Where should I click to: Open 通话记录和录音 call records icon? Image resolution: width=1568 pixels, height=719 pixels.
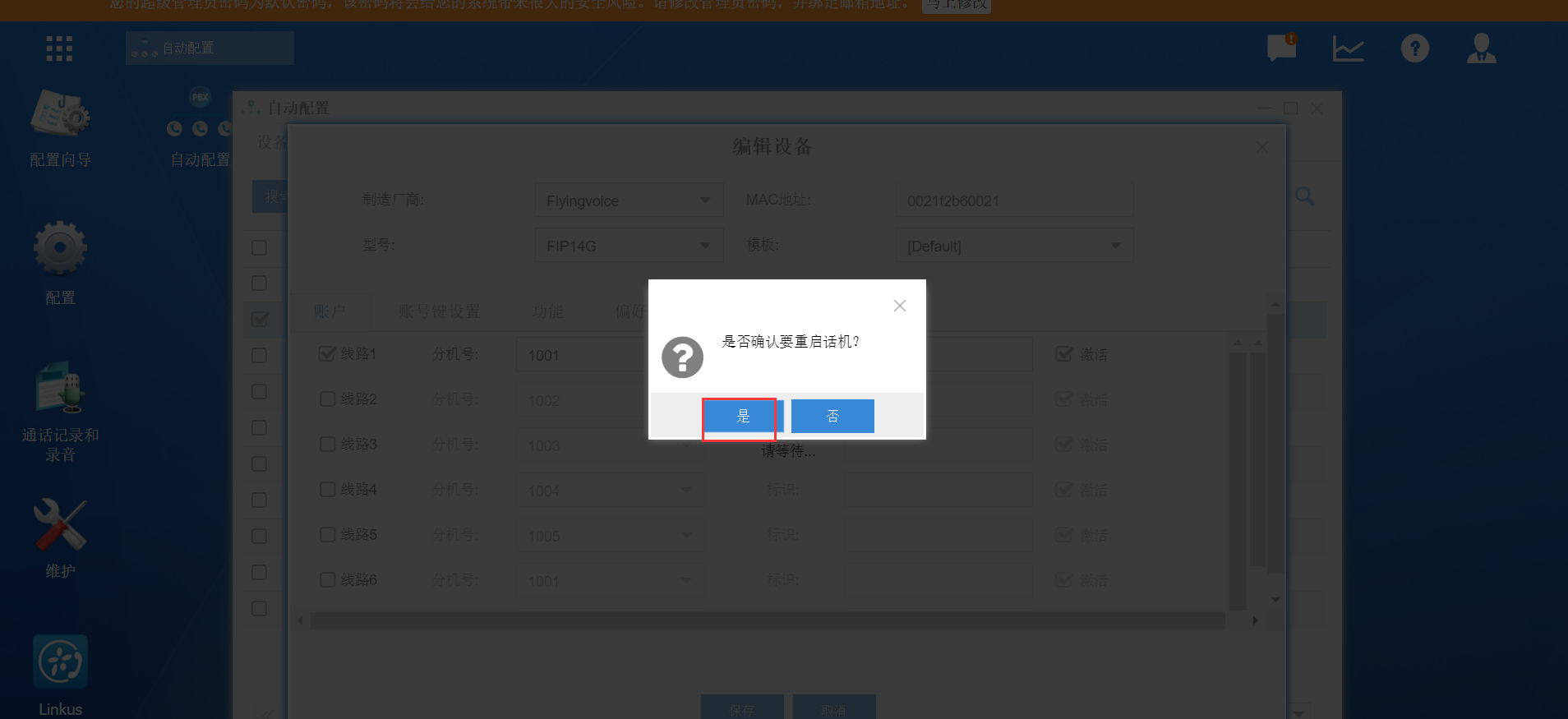pyautogui.click(x=60, y=388)
